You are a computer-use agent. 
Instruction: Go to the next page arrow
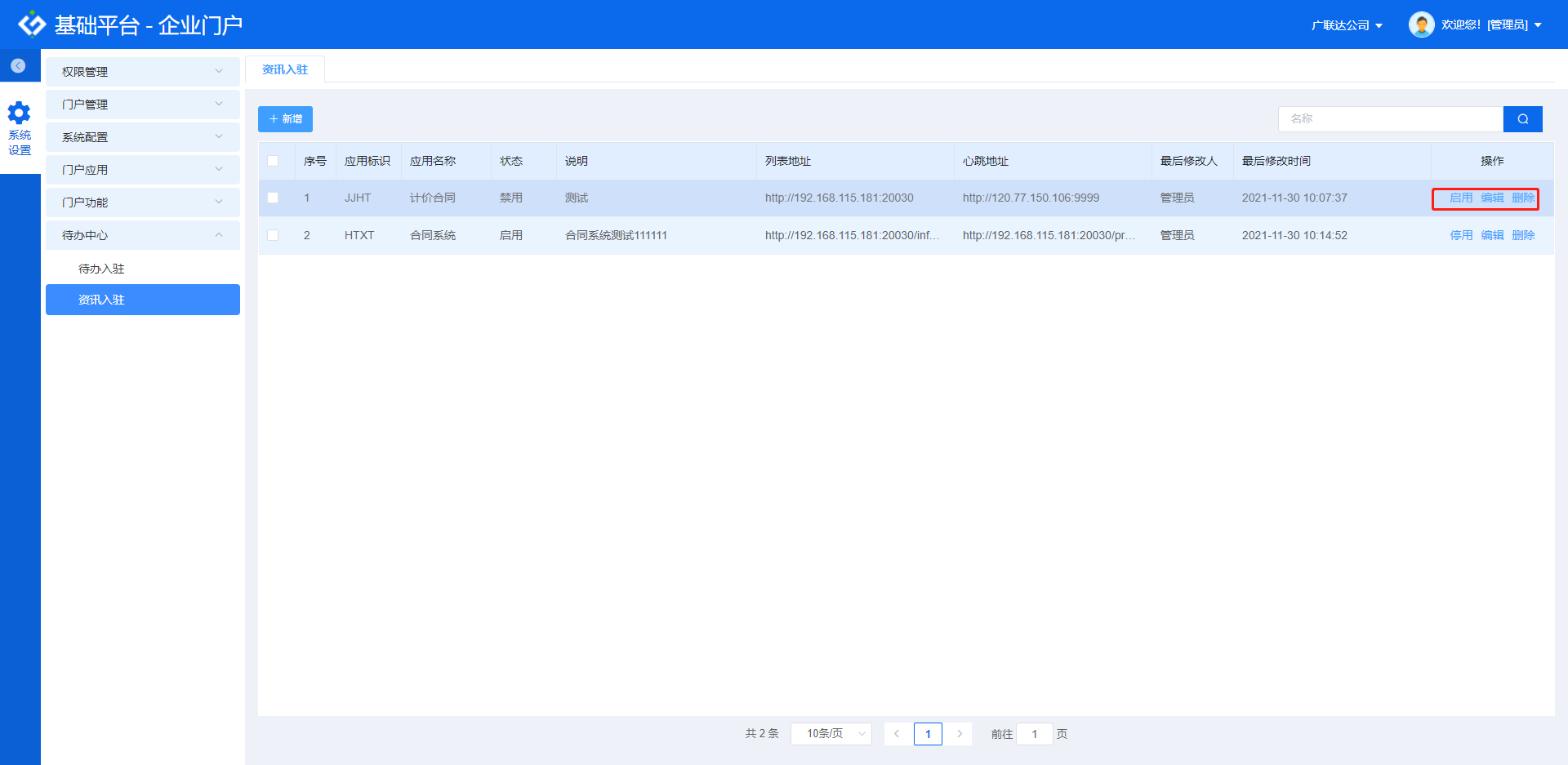(960, 734)
